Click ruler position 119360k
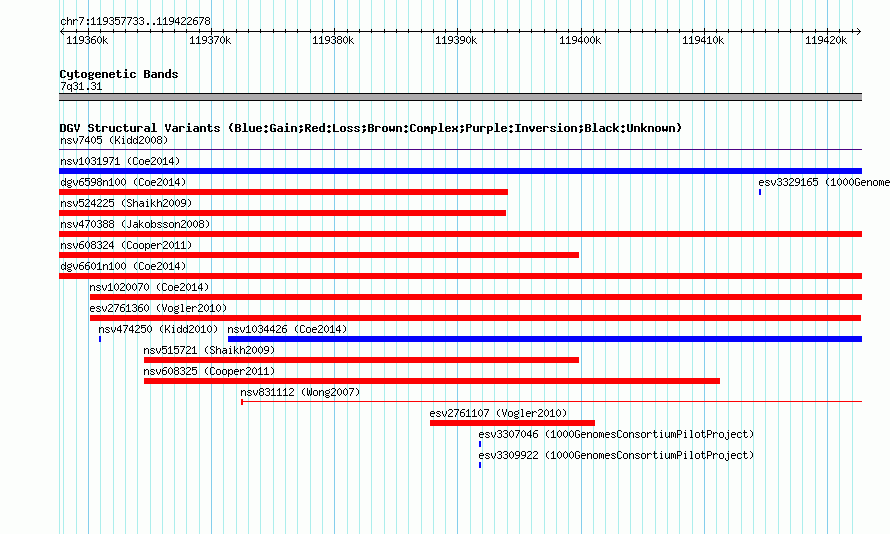The image size is (890, 534). (x=87, y=40)
